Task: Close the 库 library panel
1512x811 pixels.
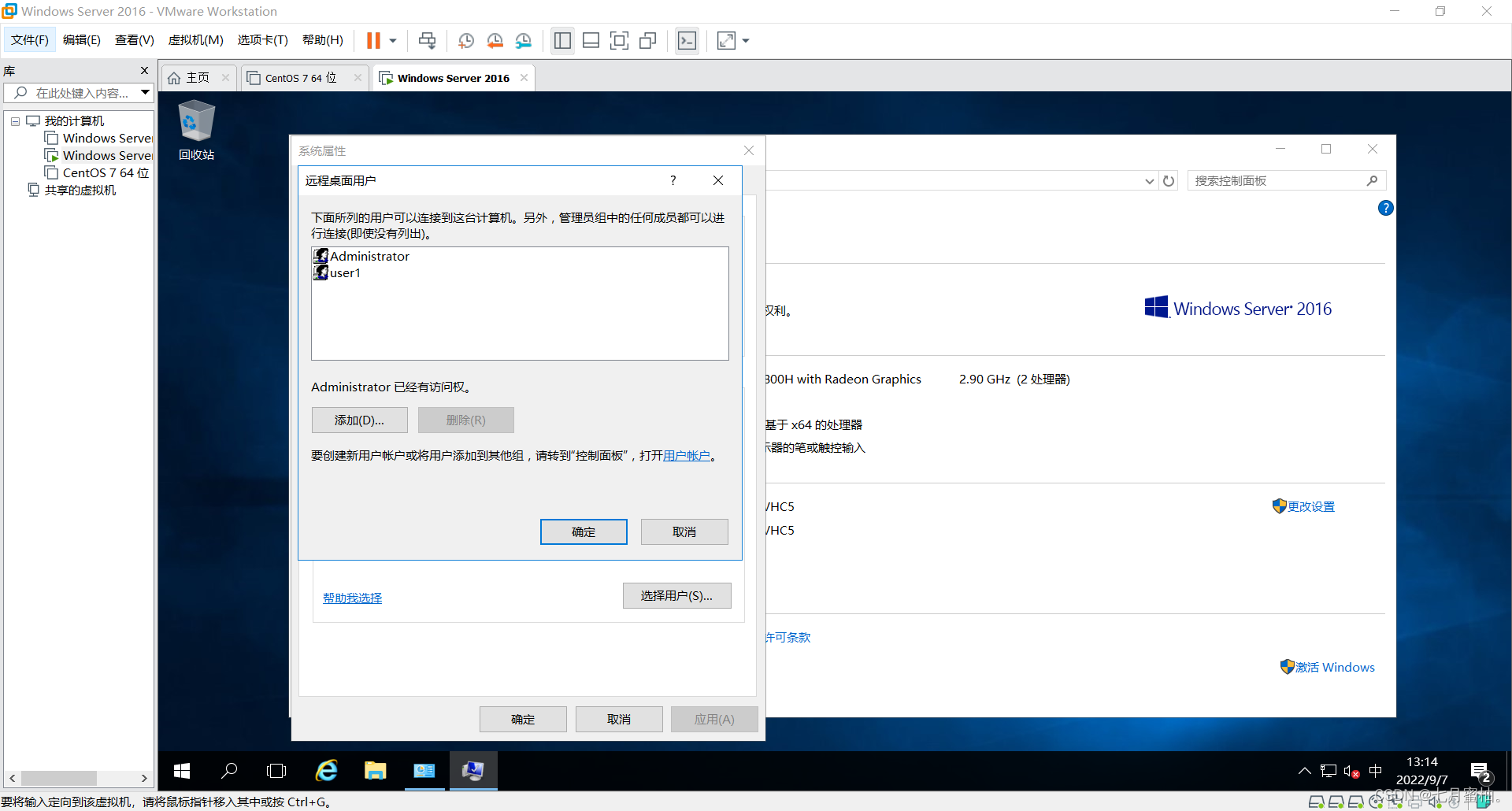Action: [x=144, y=71]
